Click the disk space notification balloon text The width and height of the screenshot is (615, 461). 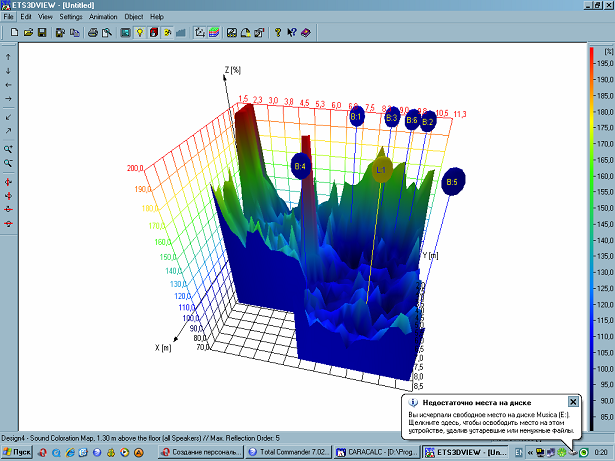[x=491, y=423]
